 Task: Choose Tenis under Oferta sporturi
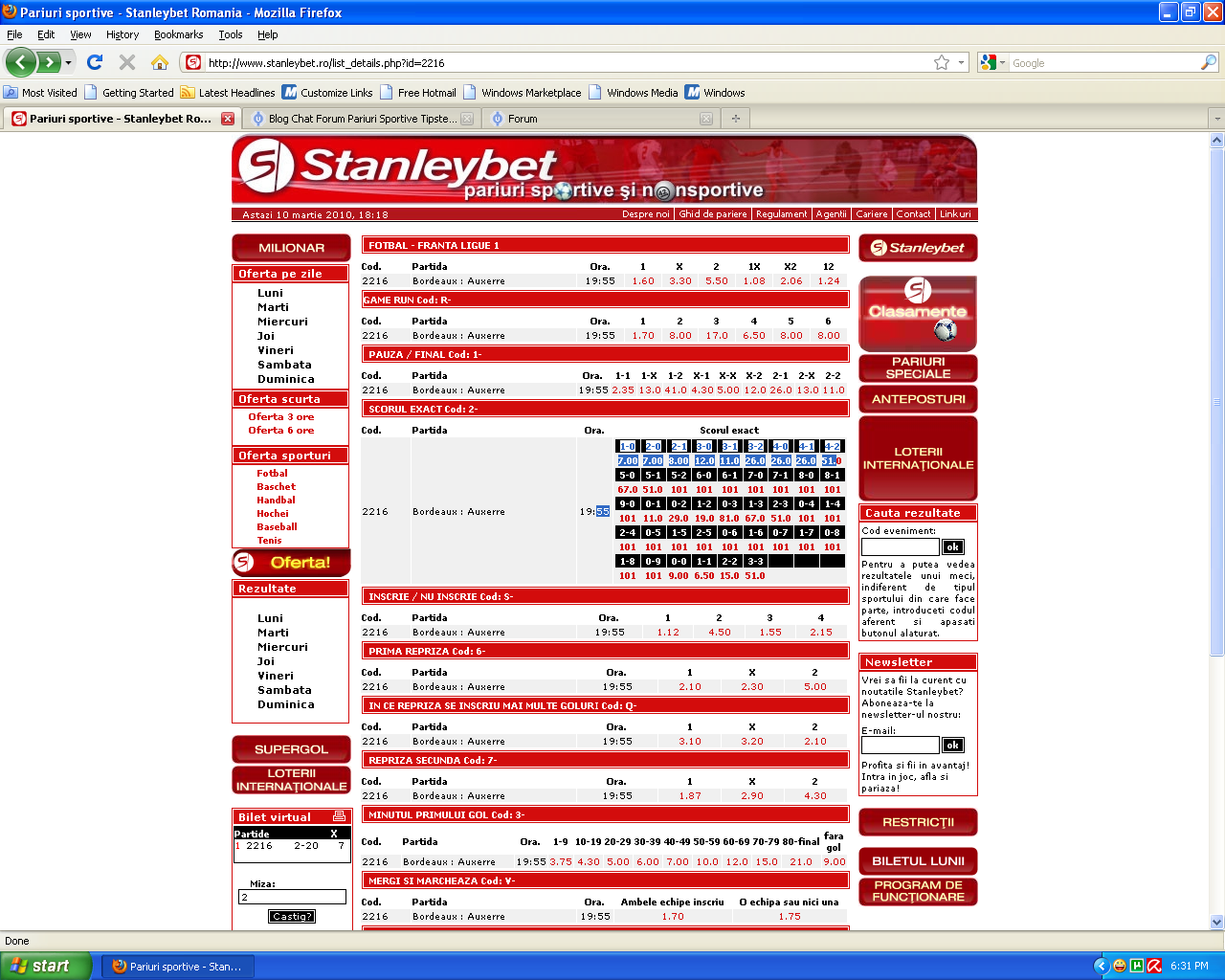(x=269, y=541)
